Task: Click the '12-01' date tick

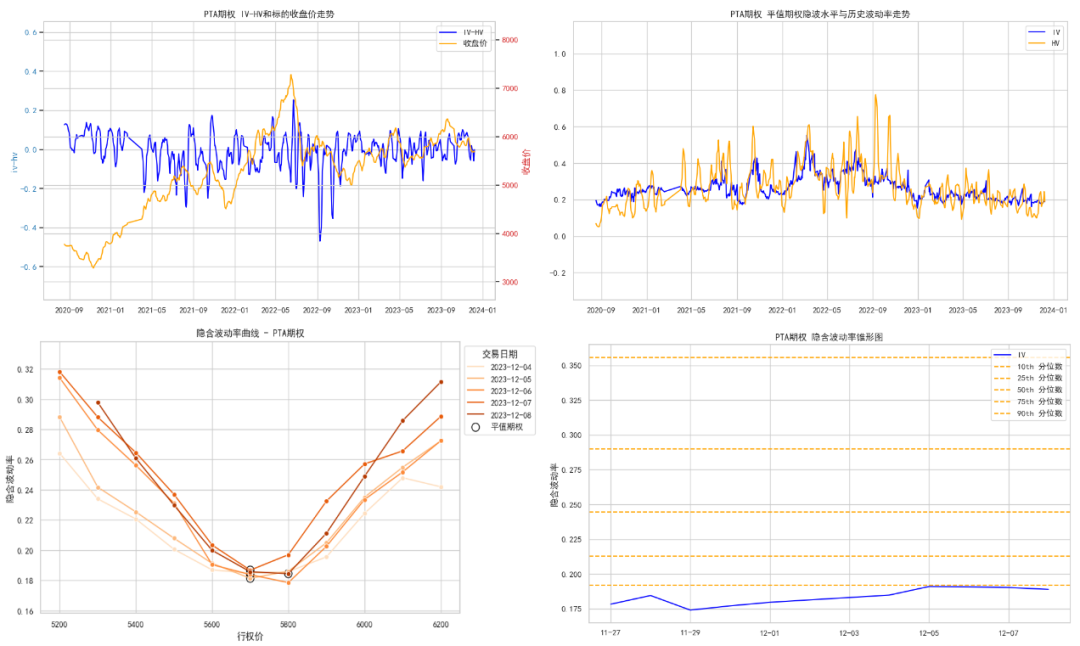Action: coord(769,633)
